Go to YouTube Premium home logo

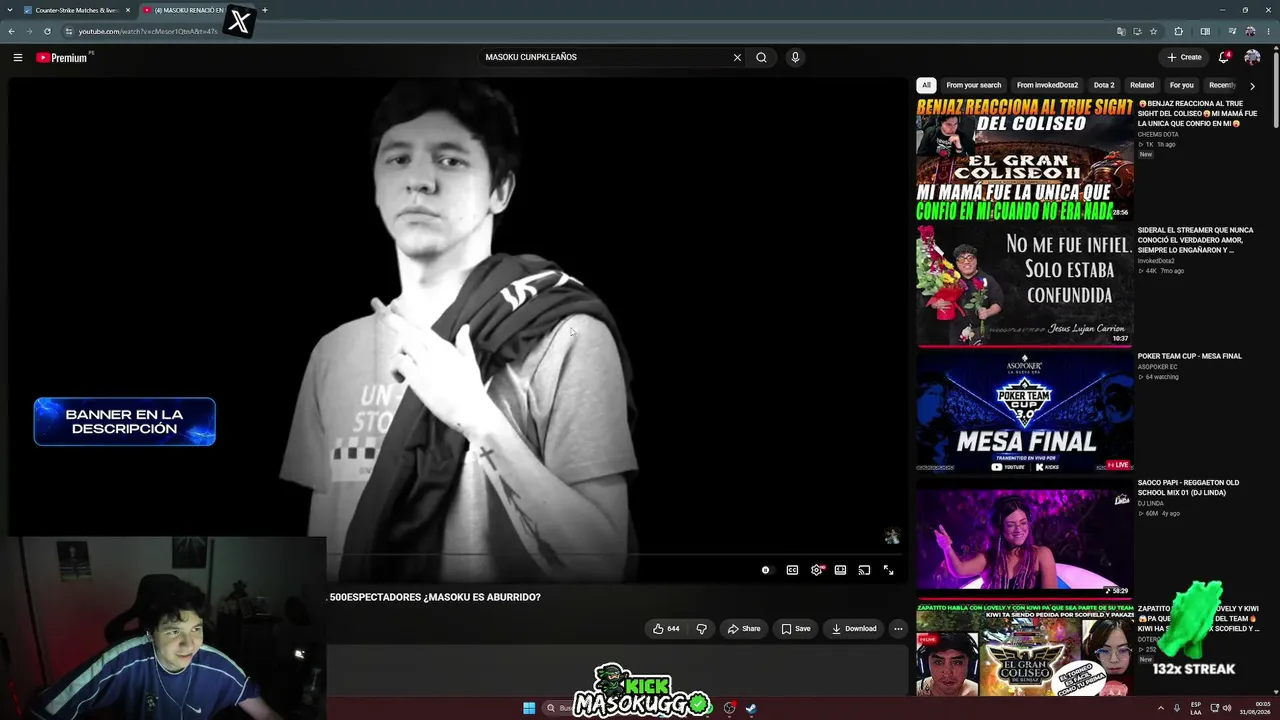point(64,58)
